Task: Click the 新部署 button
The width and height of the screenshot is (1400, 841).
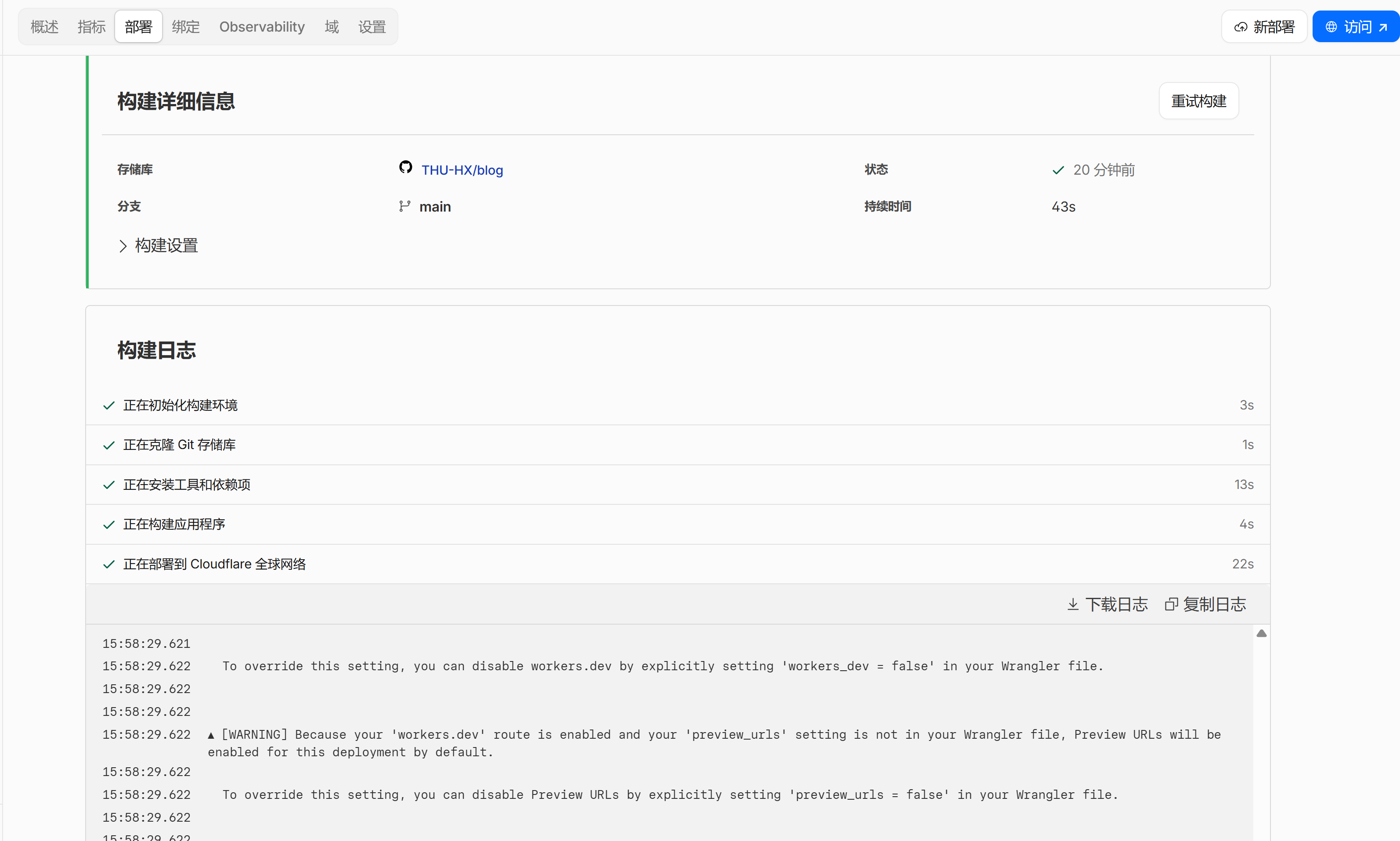Action: (x=1264, y=27)
